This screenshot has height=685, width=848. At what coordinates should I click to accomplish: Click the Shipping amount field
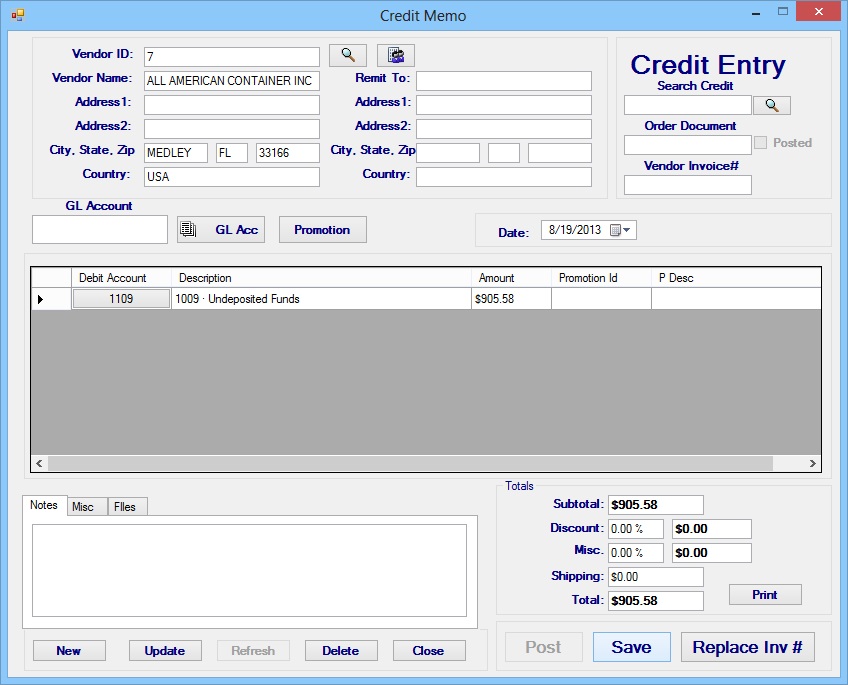pos(655,577)
